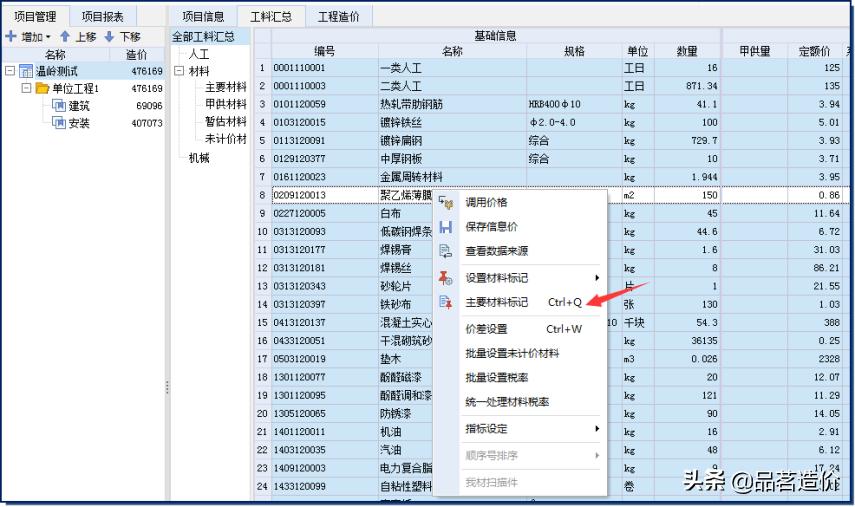Click the 温岭测试 project icon
The height and width of the screenshot is (507, 855).
click(26, 71)
